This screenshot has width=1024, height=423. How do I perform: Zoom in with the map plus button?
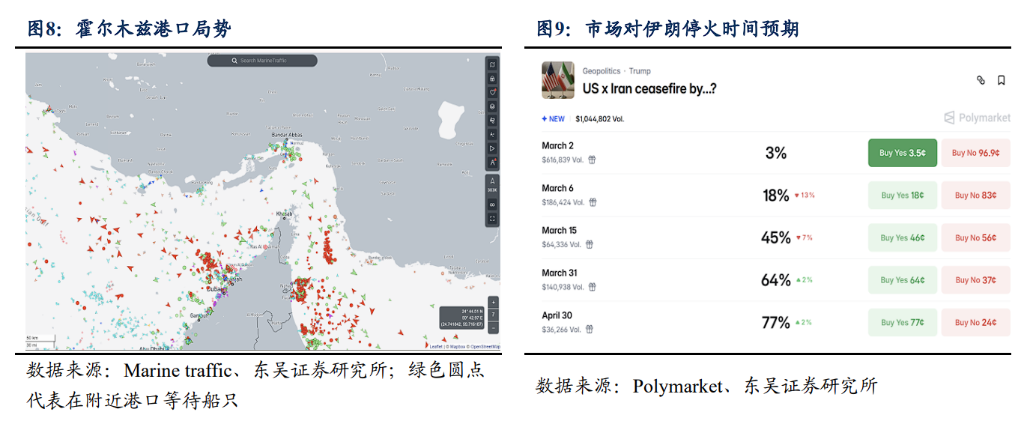(x=493, y=302)
